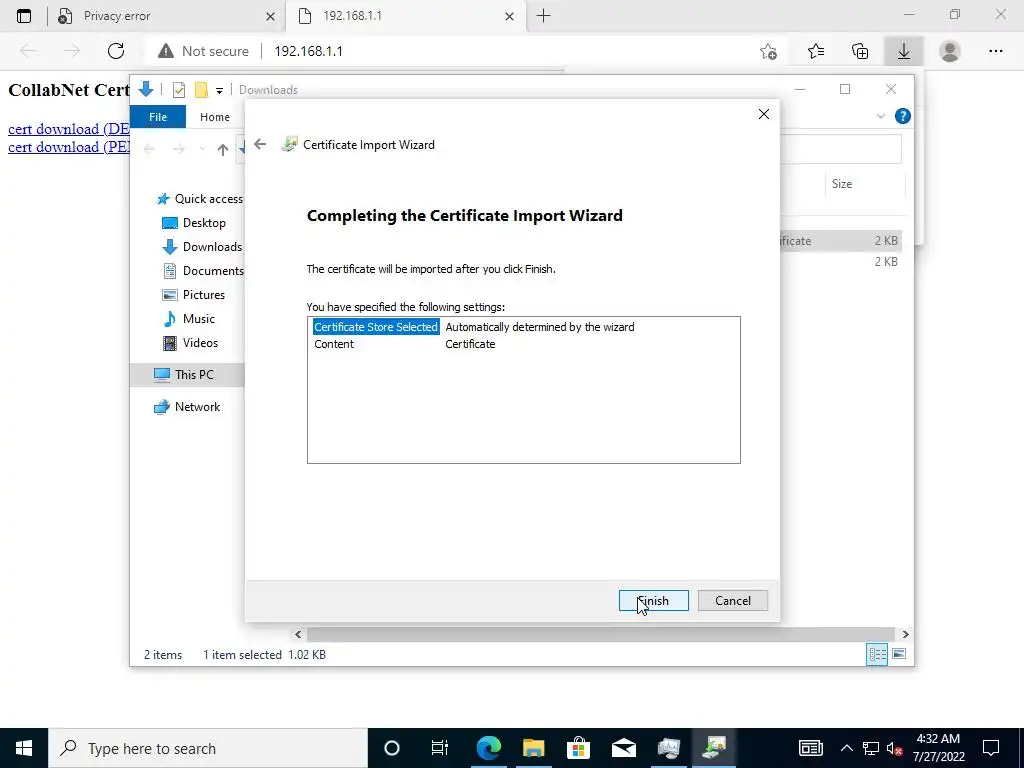Switch to the Privacy error browser tab
Viewport: 1024px width, 768px height.
pyautogui.click(x=167, y=16)
